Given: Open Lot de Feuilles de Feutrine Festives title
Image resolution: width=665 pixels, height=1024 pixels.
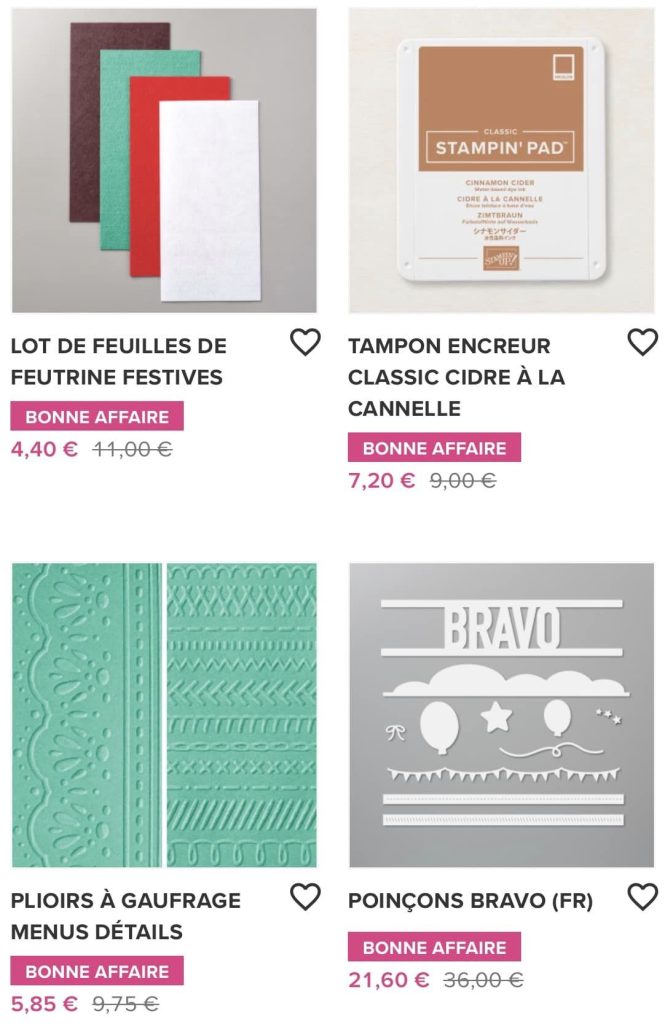Looking at the screenshot, I should pyautogui.click(x=118, y=362).
